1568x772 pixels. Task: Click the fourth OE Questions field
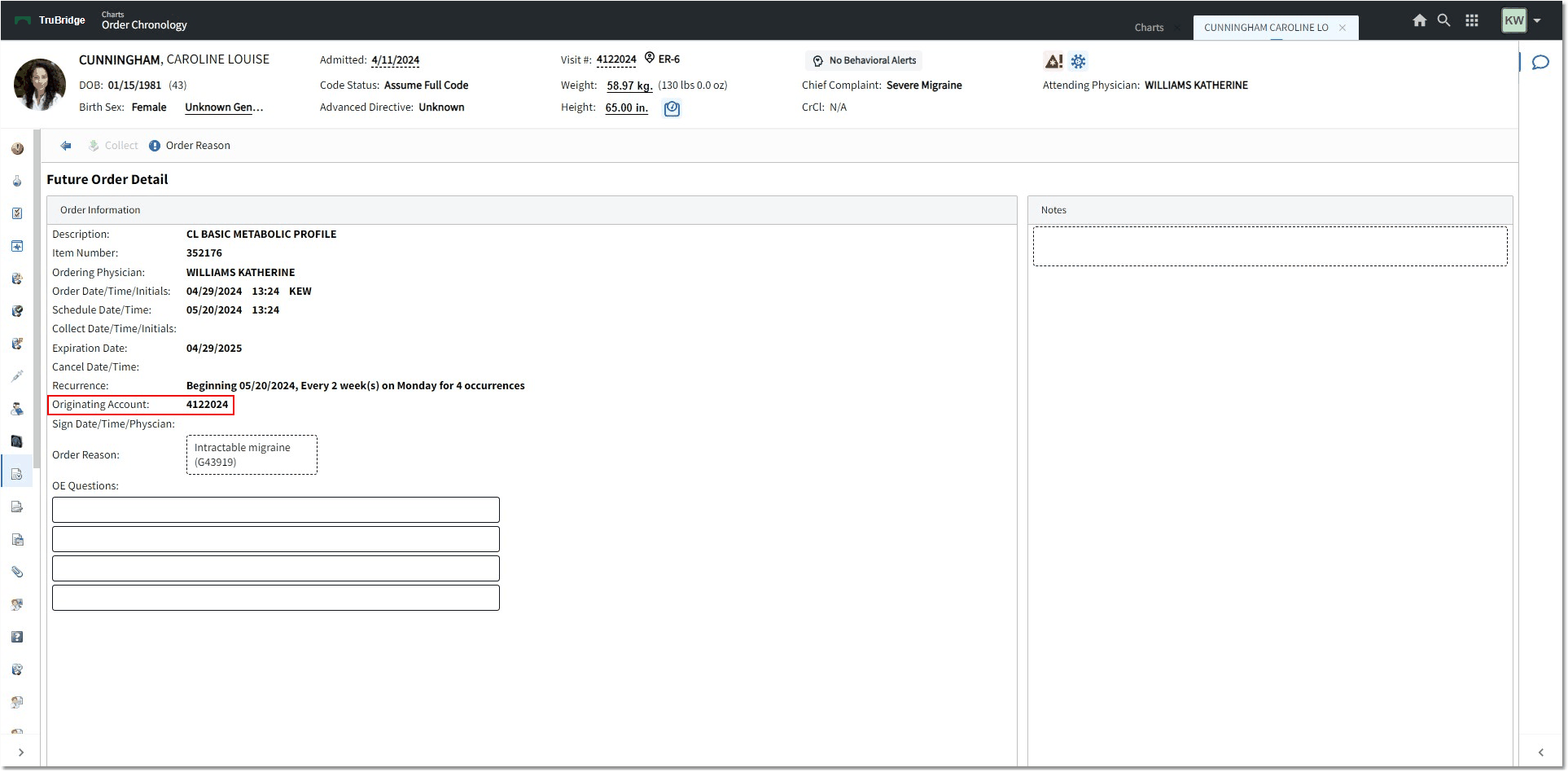276,598
